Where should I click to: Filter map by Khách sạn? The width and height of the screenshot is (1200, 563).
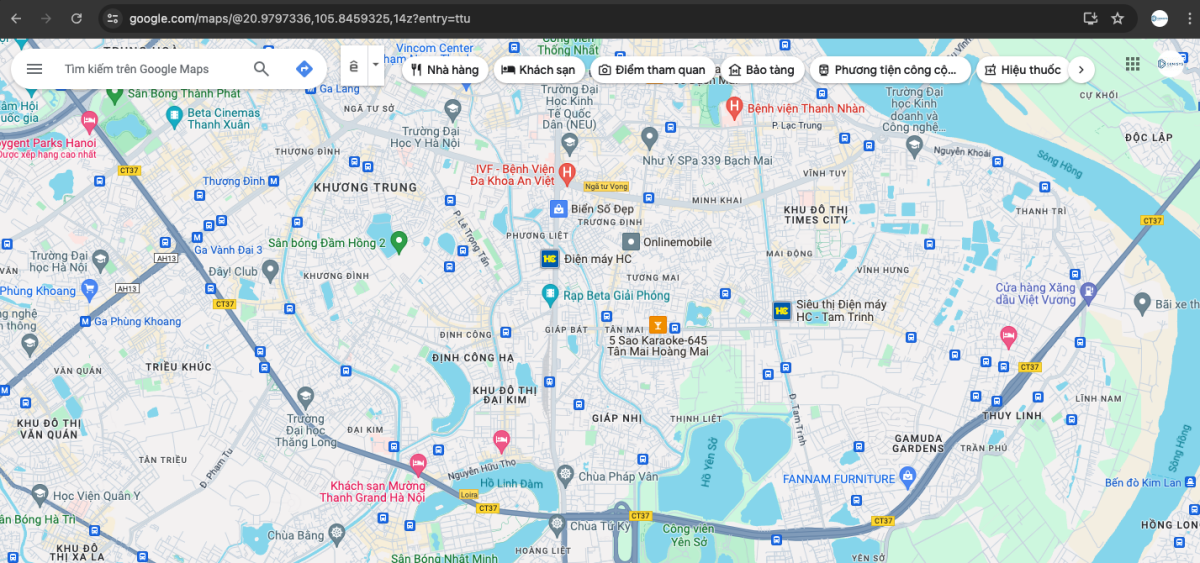(x=538, y=70)
